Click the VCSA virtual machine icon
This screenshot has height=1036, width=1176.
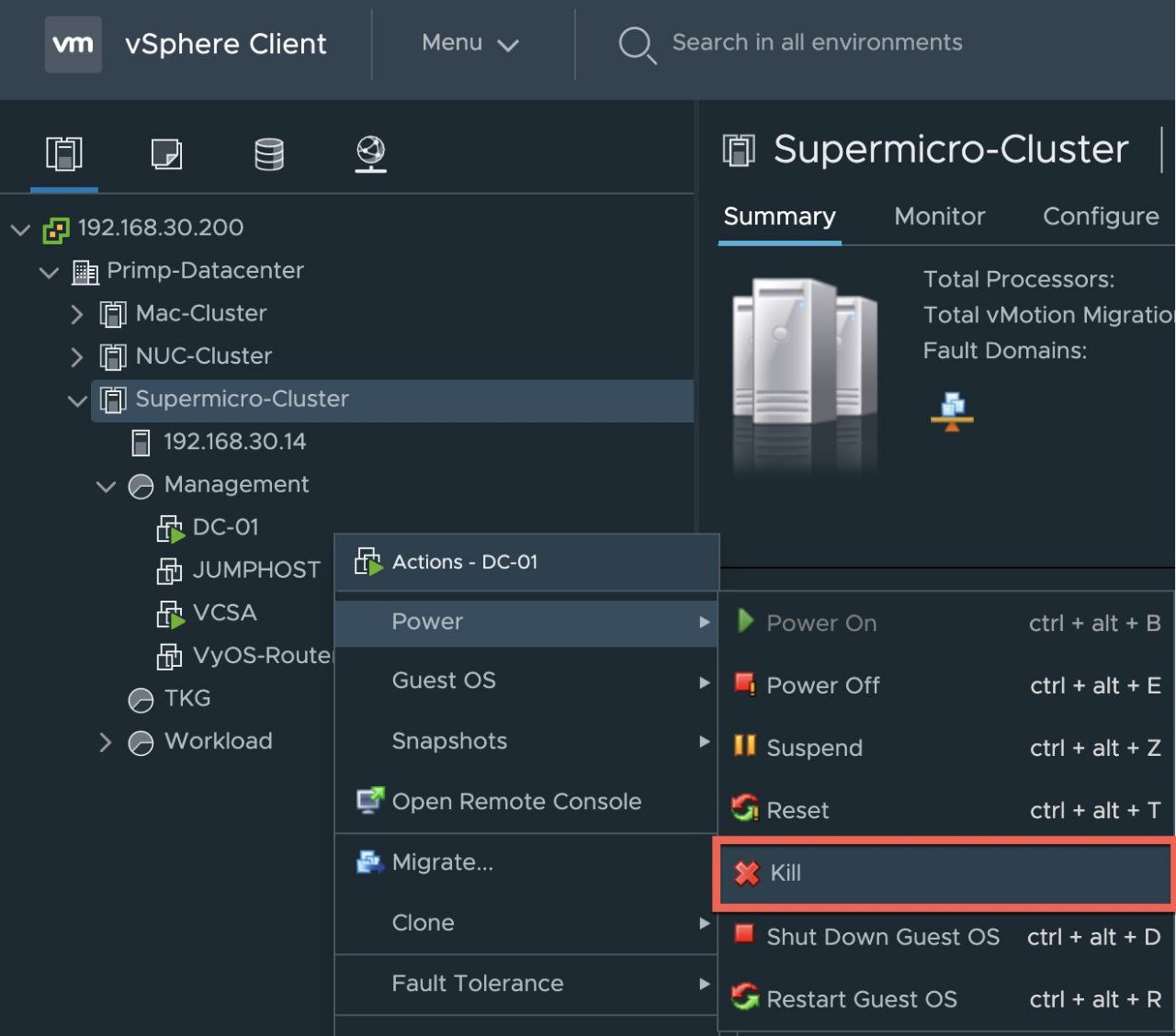pos(170,614)
